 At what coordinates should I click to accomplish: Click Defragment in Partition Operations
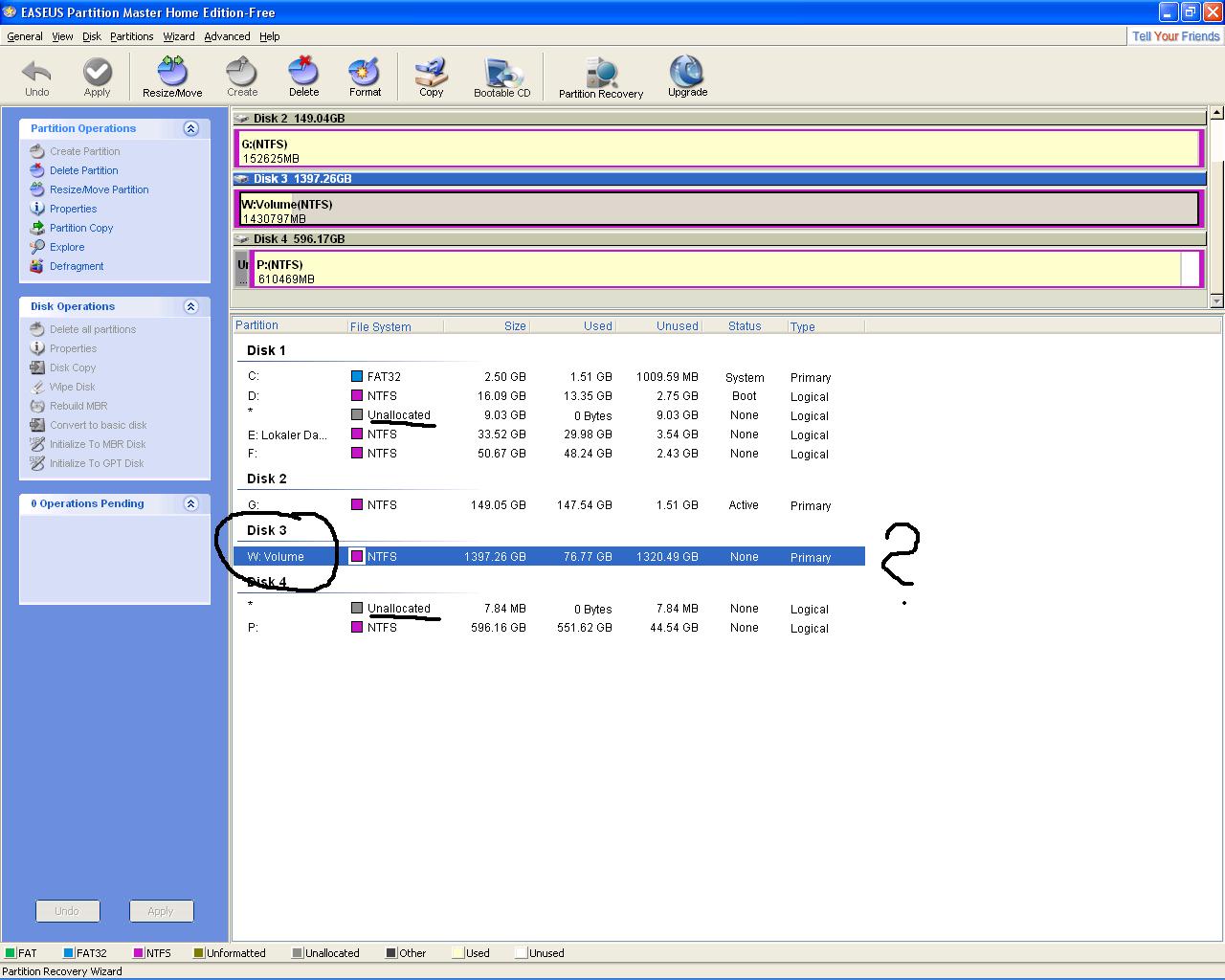click(x=66, y=266)
